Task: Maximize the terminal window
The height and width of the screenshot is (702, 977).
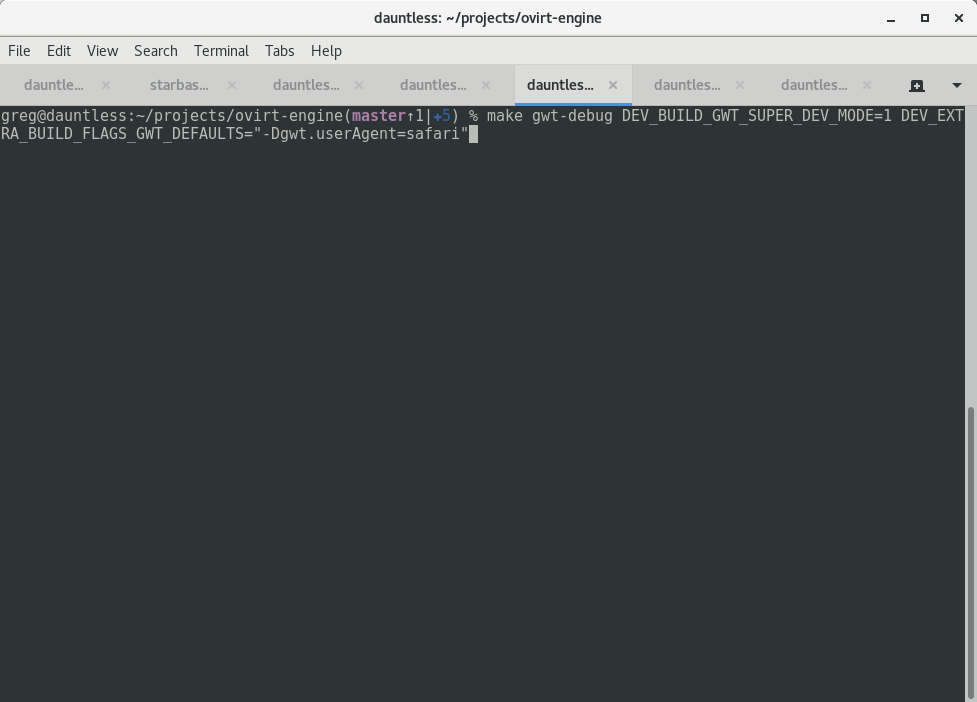Action: pyautogui.click(x=925, y=18)
